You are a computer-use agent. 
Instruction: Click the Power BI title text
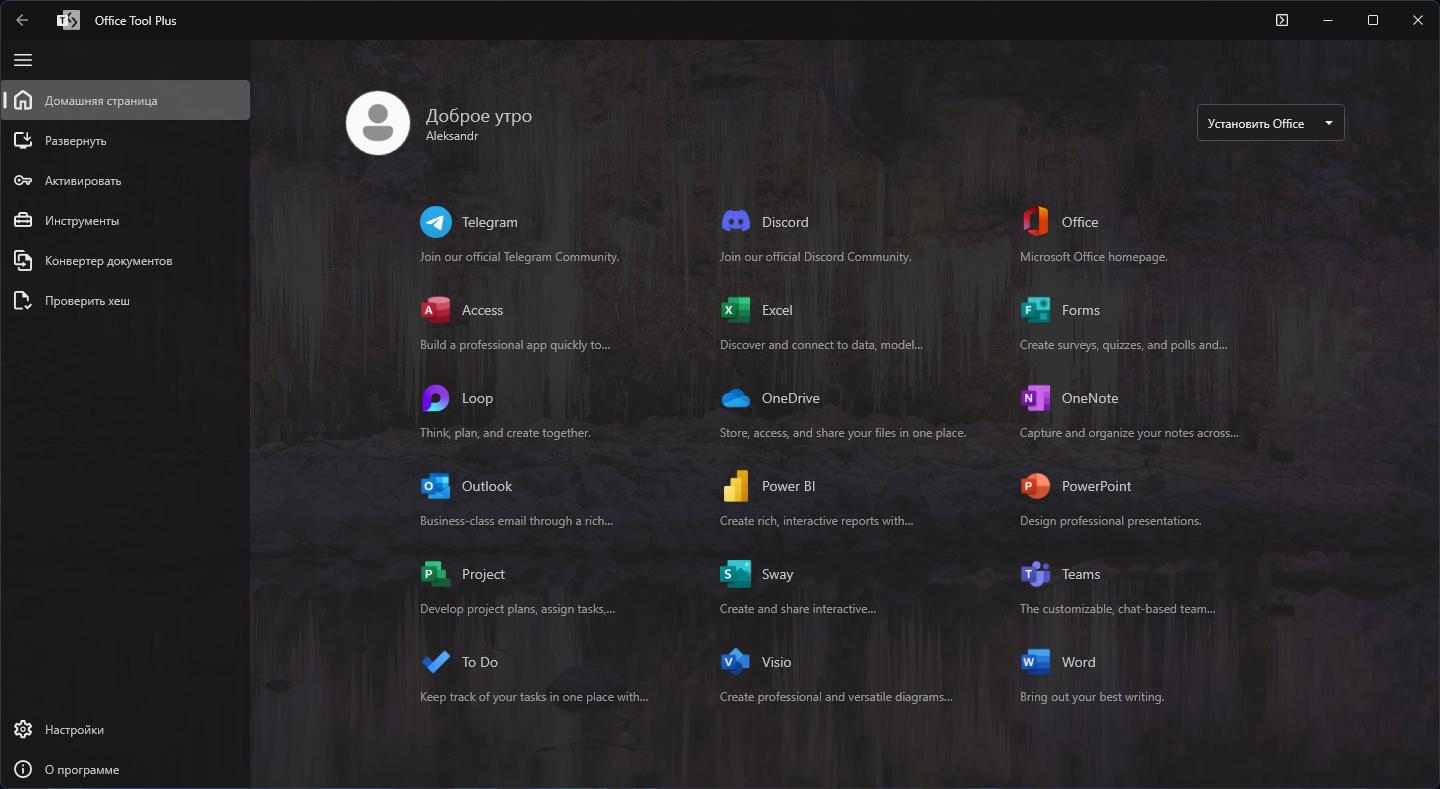tap(788, 486)
